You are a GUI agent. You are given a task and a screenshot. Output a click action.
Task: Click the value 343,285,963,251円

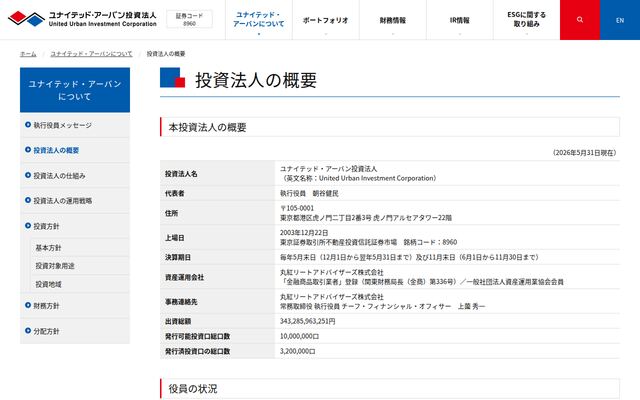tap(307, 321)
